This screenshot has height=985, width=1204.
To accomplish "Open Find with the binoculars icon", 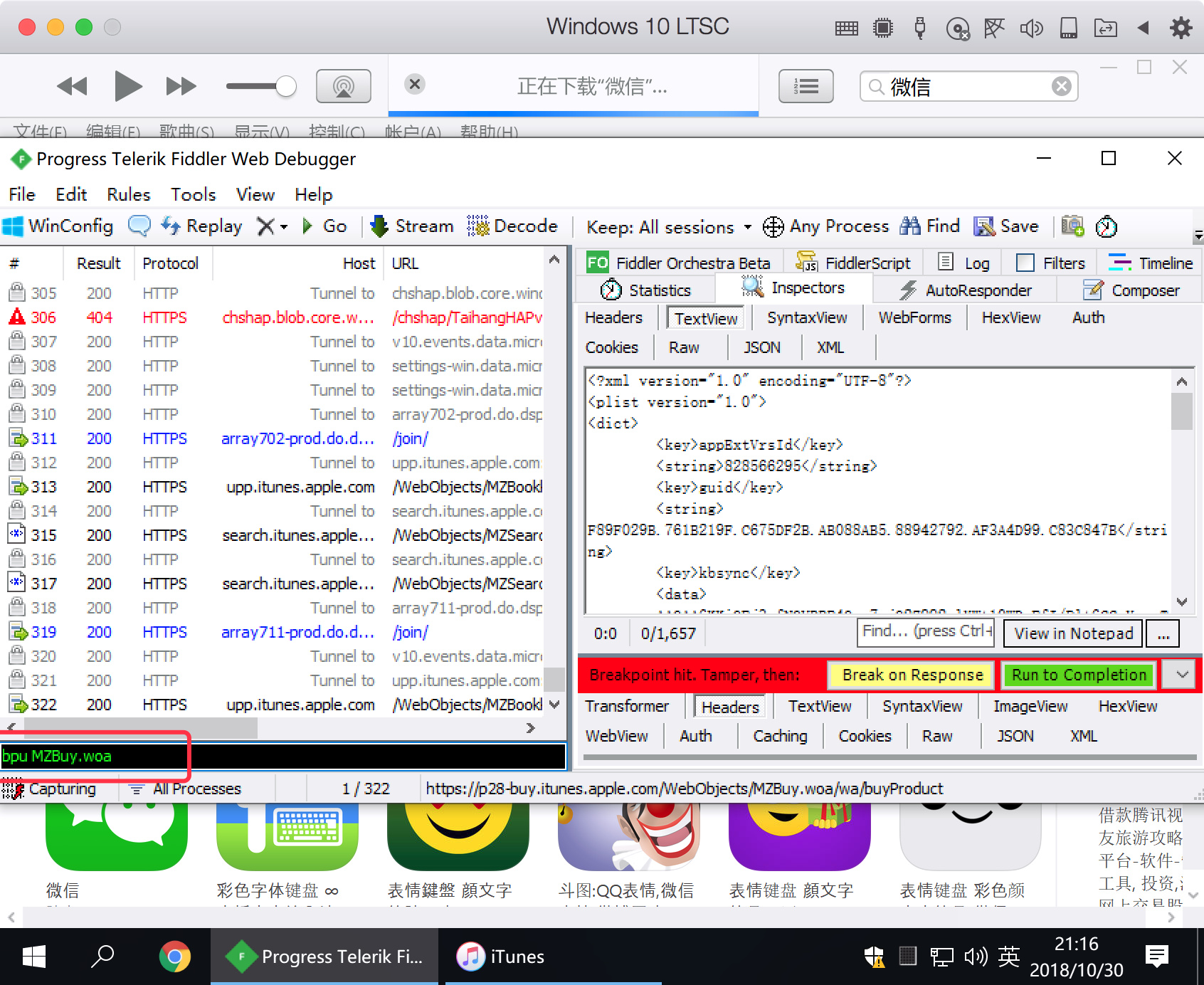I will click(x=929, y=226).
